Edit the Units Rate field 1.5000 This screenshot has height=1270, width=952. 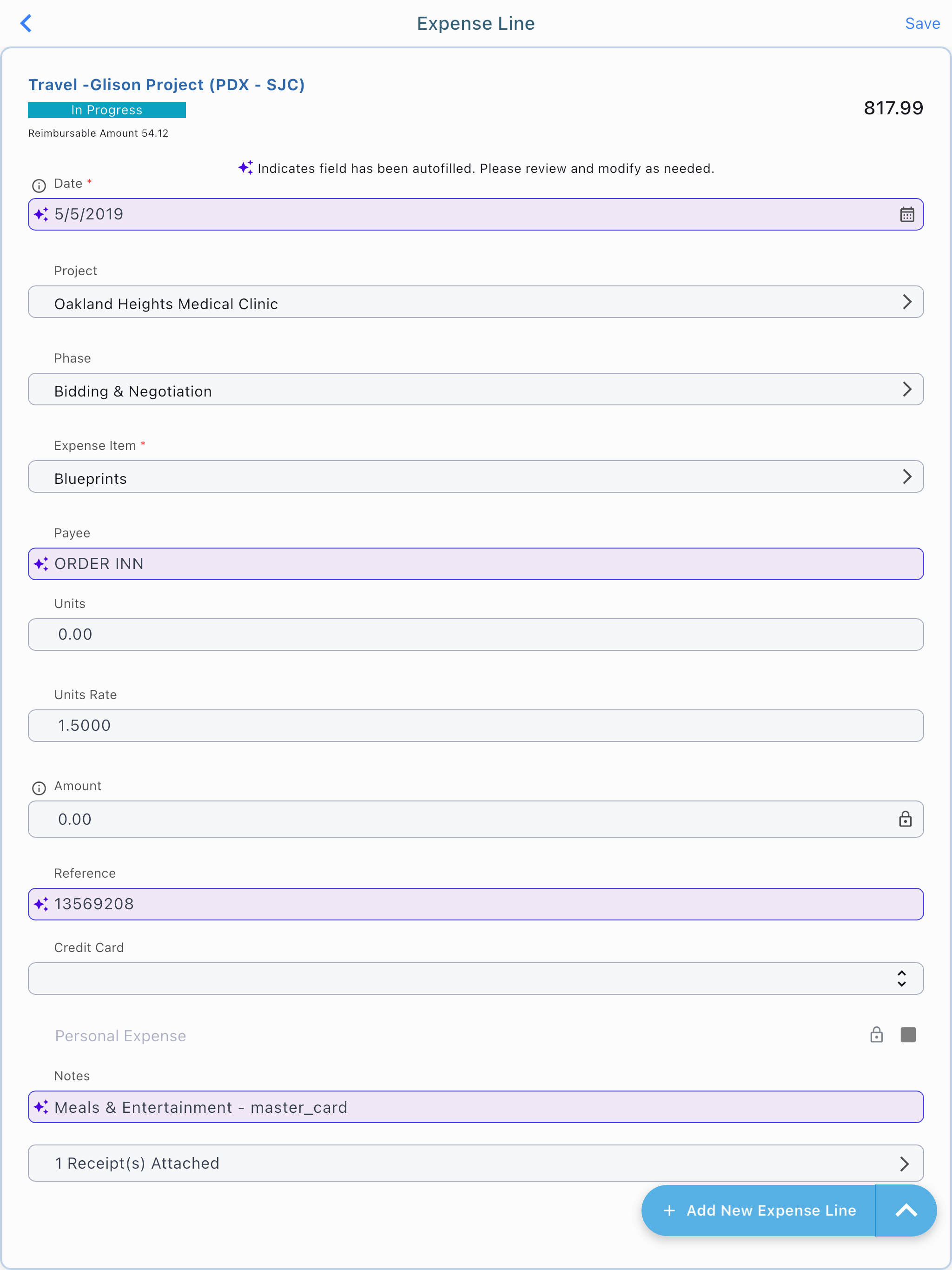tap(476, 726)
